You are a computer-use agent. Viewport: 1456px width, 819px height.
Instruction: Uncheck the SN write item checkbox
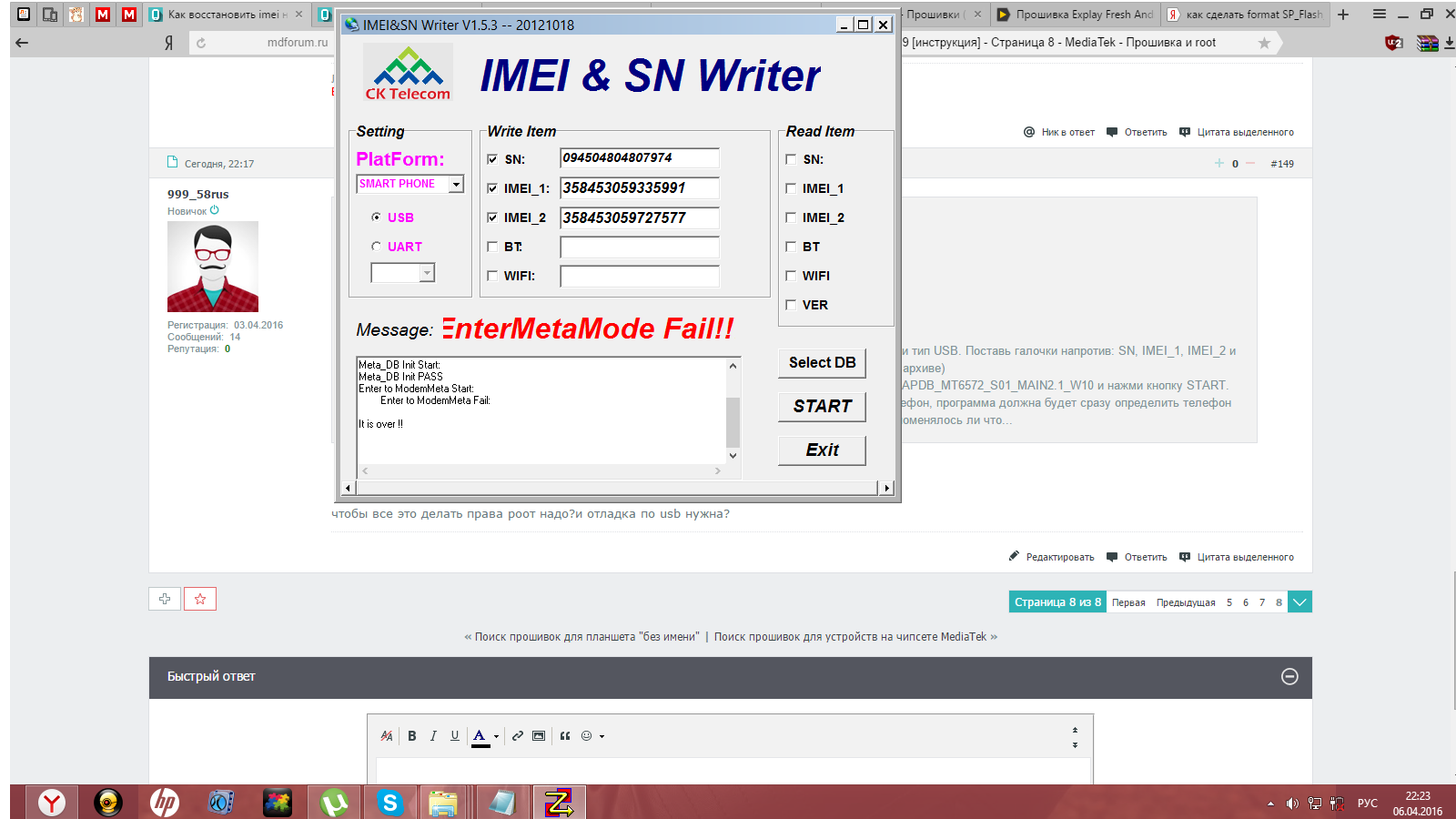pos(492,159)
